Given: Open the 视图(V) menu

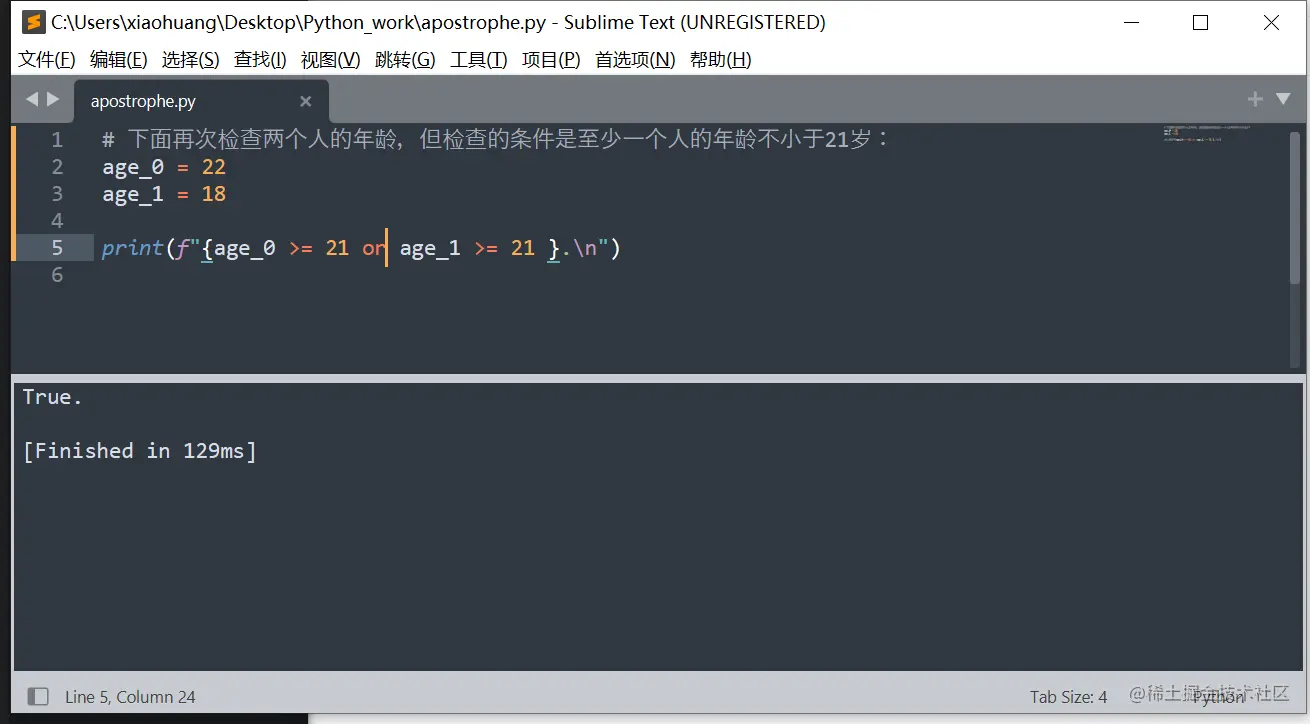Looking at the screenshot, I should click(x=331, y=60).
